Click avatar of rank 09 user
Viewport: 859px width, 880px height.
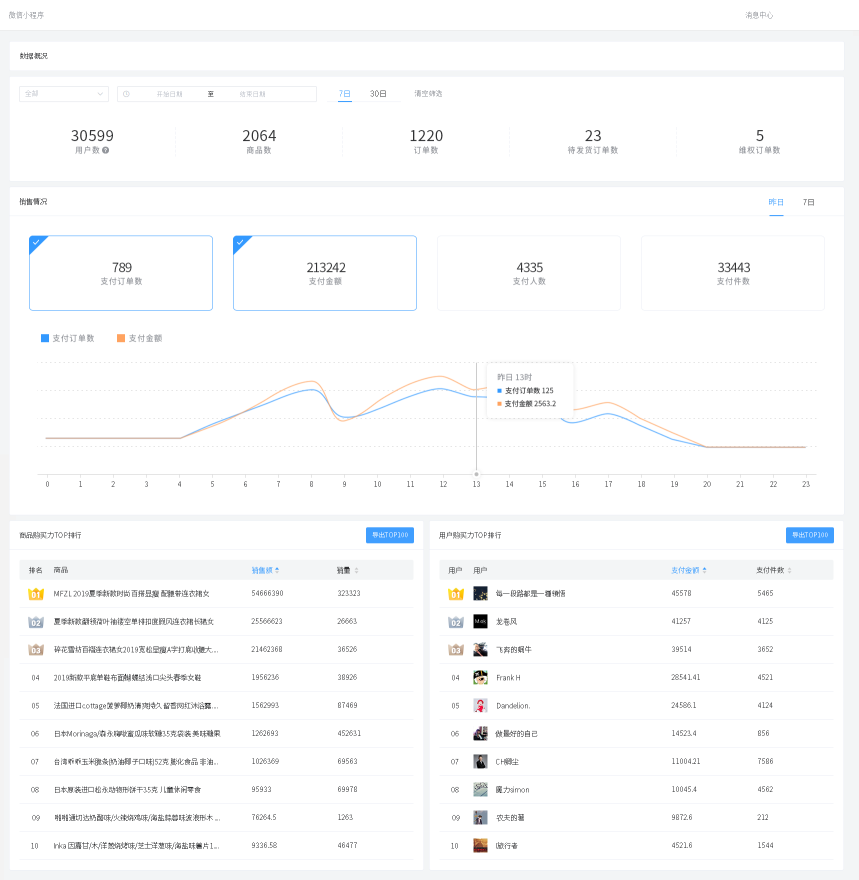pos(480,818)
